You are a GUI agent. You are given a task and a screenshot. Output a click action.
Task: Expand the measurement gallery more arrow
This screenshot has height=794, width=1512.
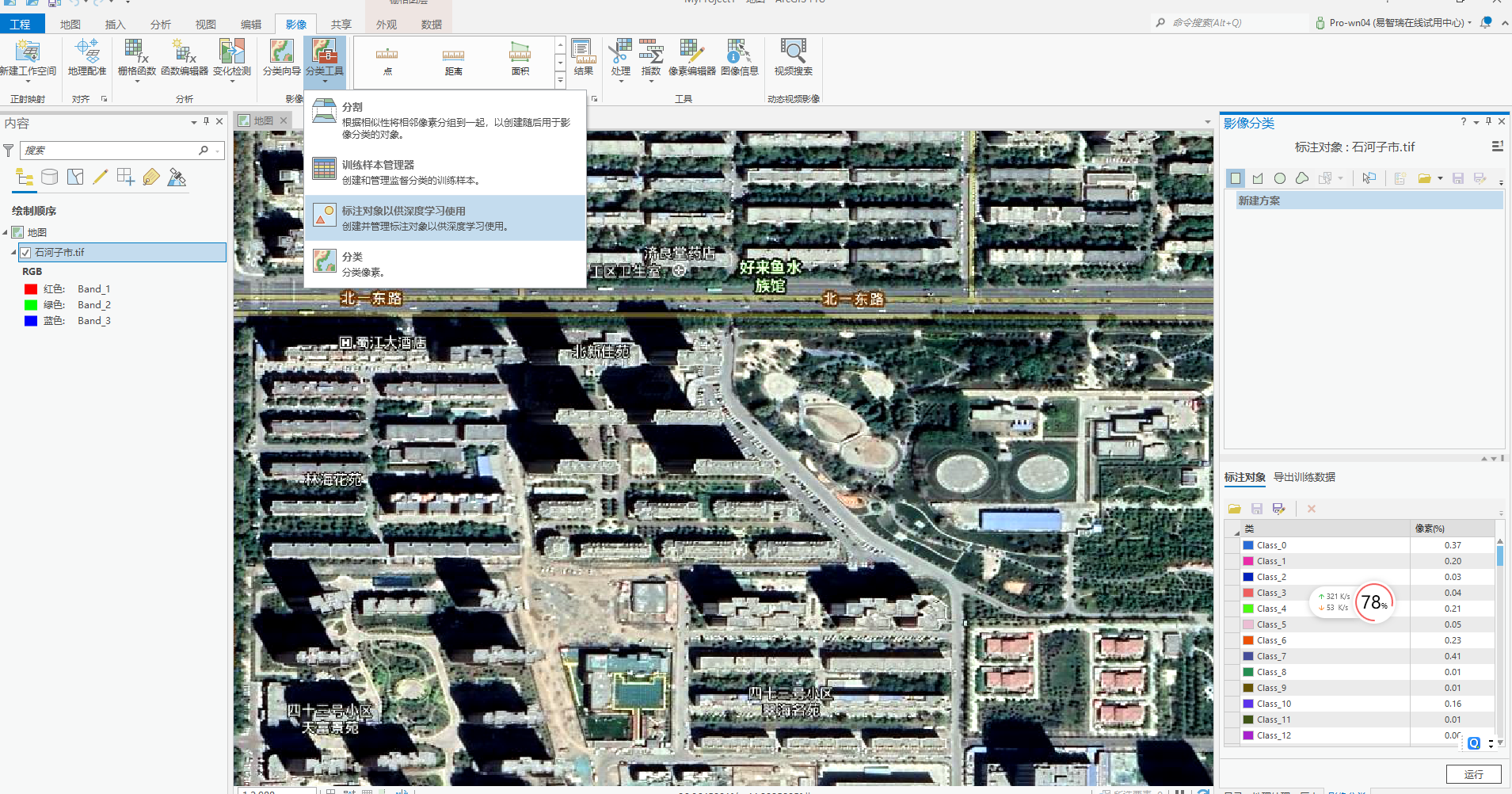tap(560, 79)
